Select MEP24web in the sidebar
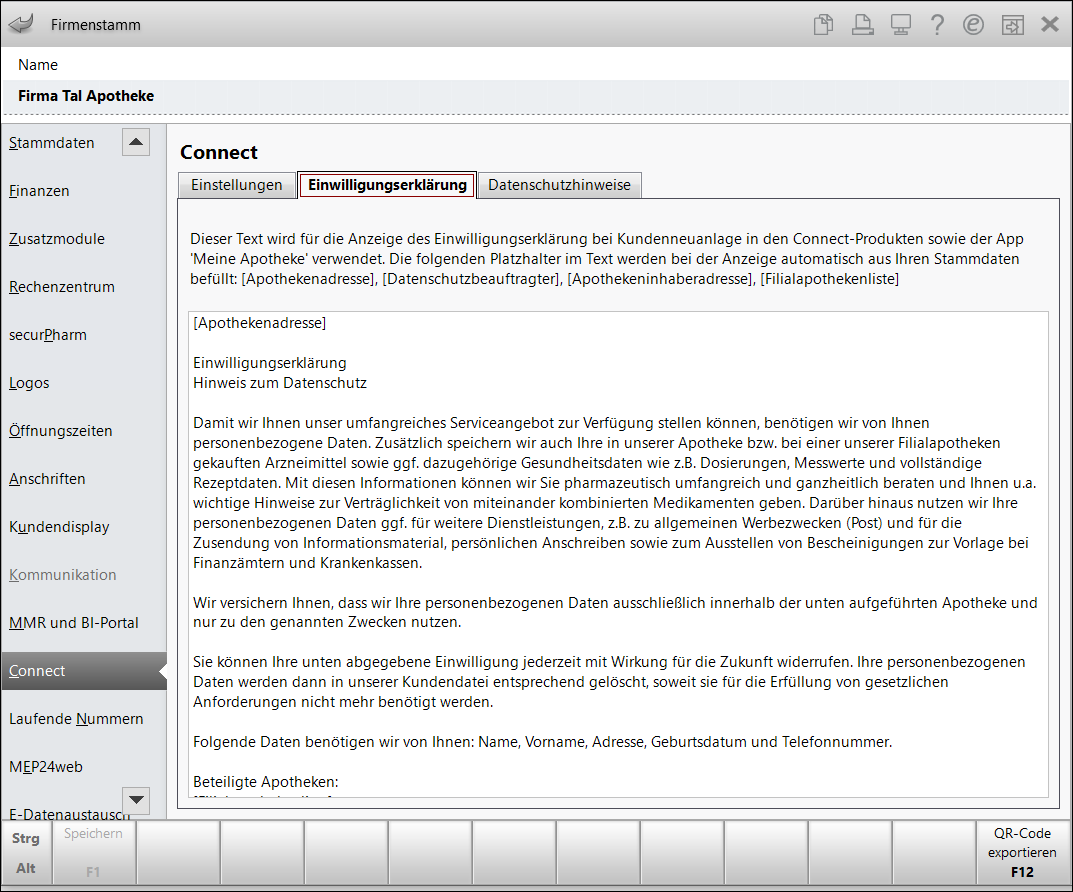The image size is (1073, 892). [x=46, y=767]
